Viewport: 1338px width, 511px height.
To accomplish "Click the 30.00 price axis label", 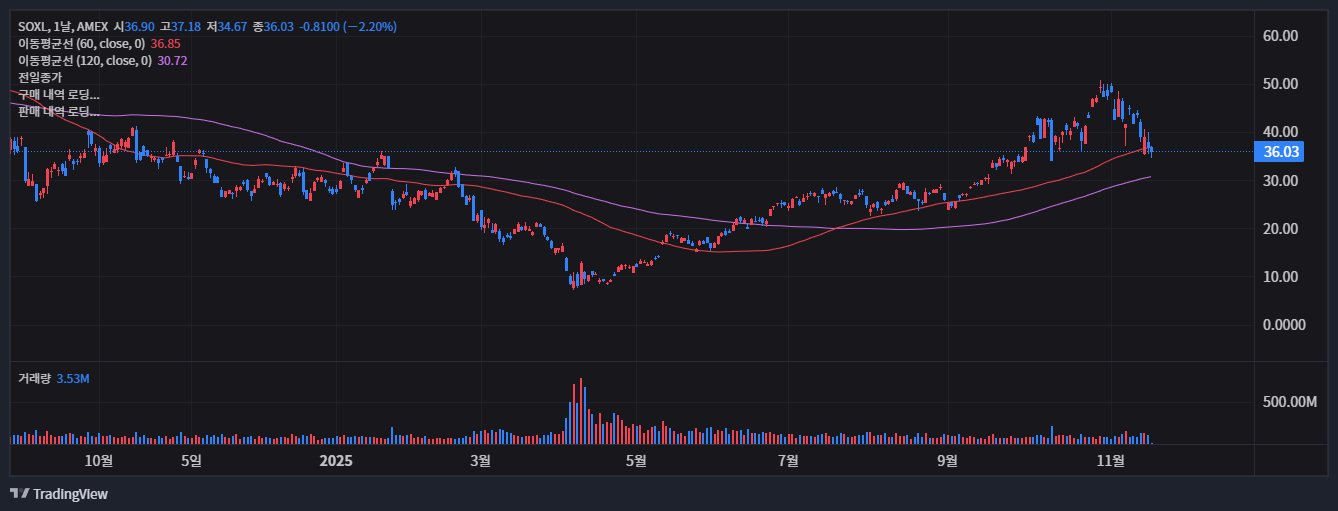I will (x=1281, y=181).
